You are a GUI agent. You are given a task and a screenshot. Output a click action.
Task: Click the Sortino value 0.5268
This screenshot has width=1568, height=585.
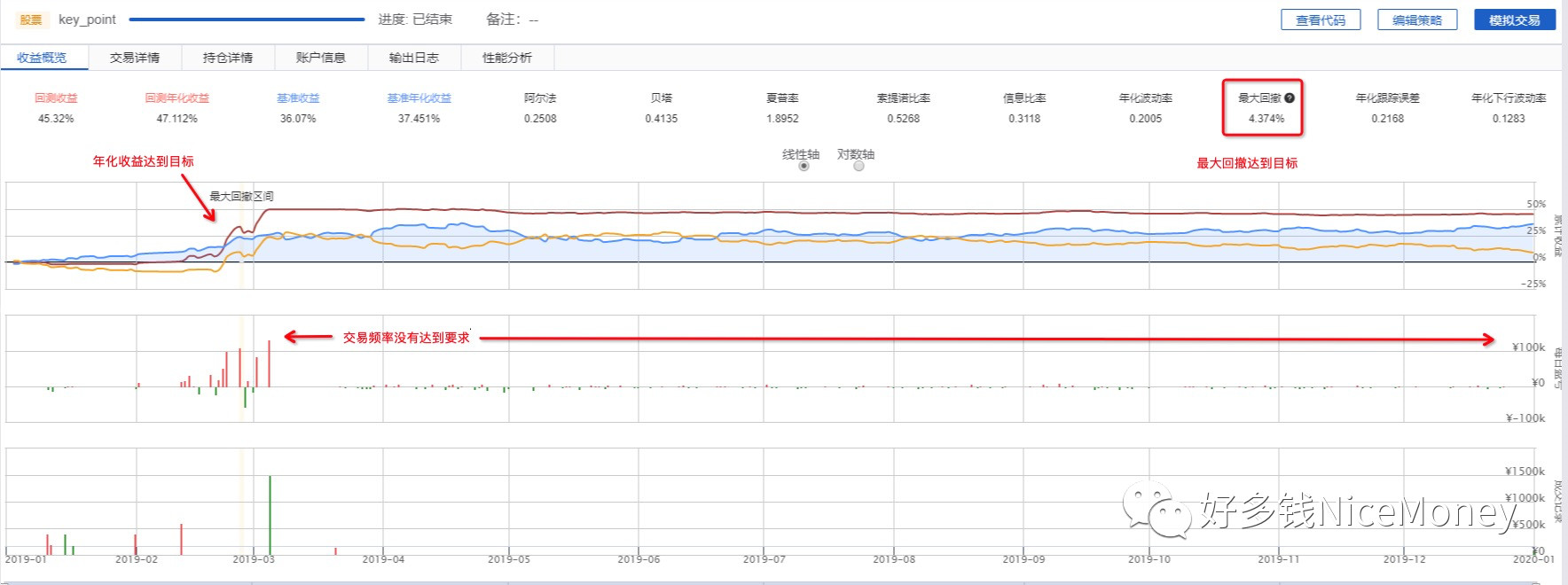pos(904,119)
